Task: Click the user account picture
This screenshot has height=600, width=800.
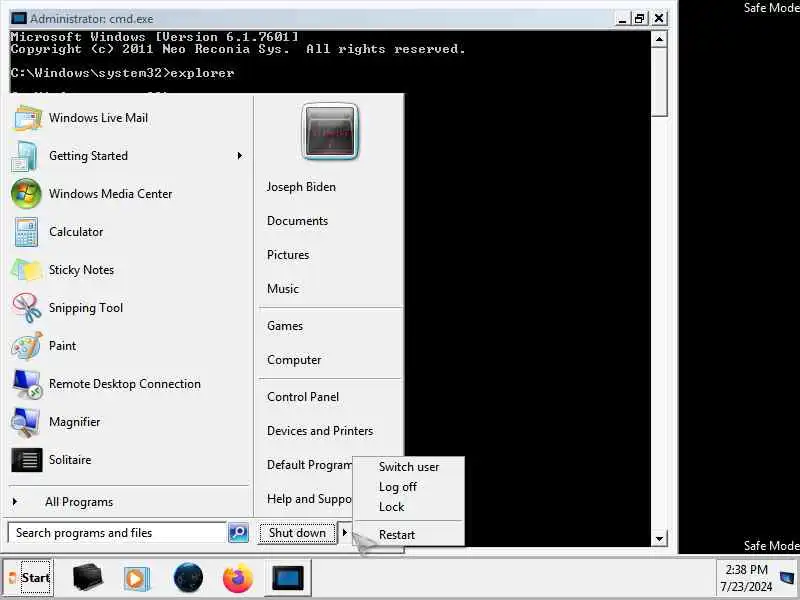Action: coord(330,131)
